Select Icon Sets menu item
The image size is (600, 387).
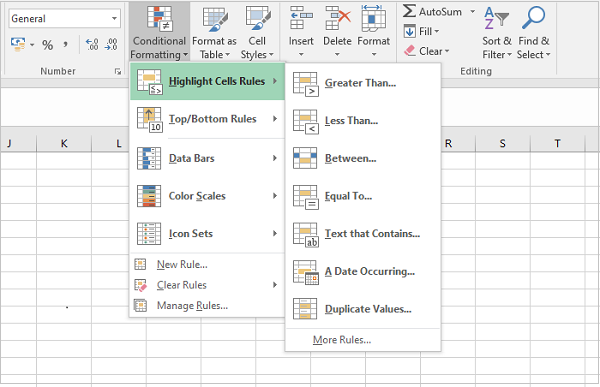click(x=207, y=234)
